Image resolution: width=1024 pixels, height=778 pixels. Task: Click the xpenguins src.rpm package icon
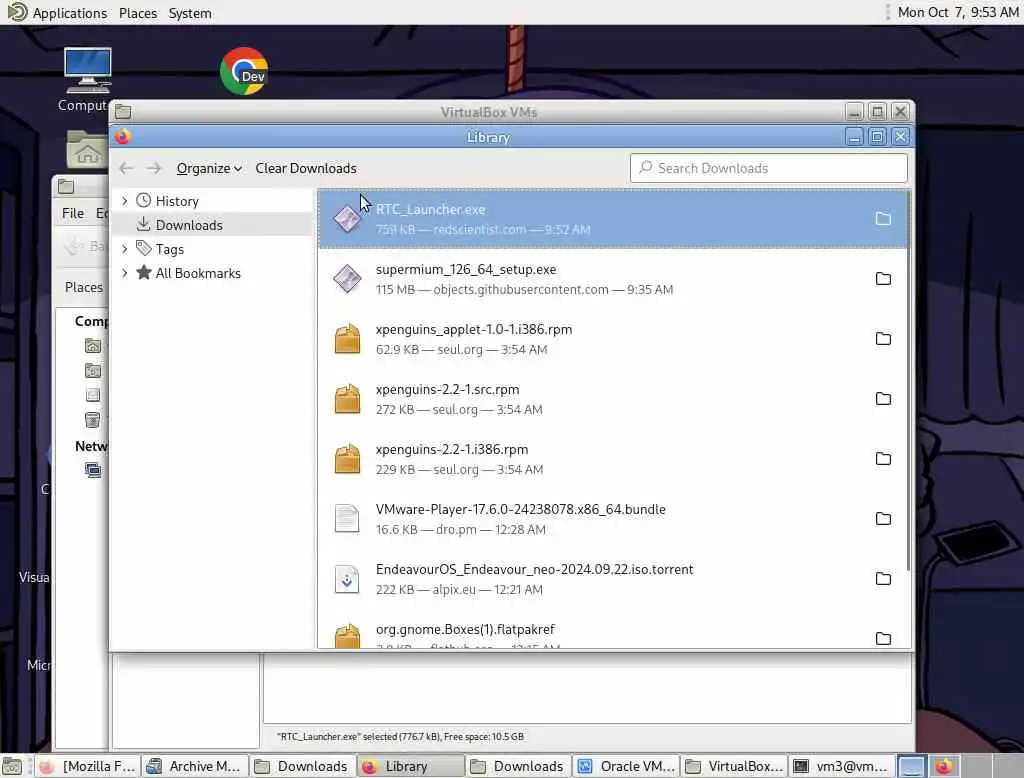point(347,399)
